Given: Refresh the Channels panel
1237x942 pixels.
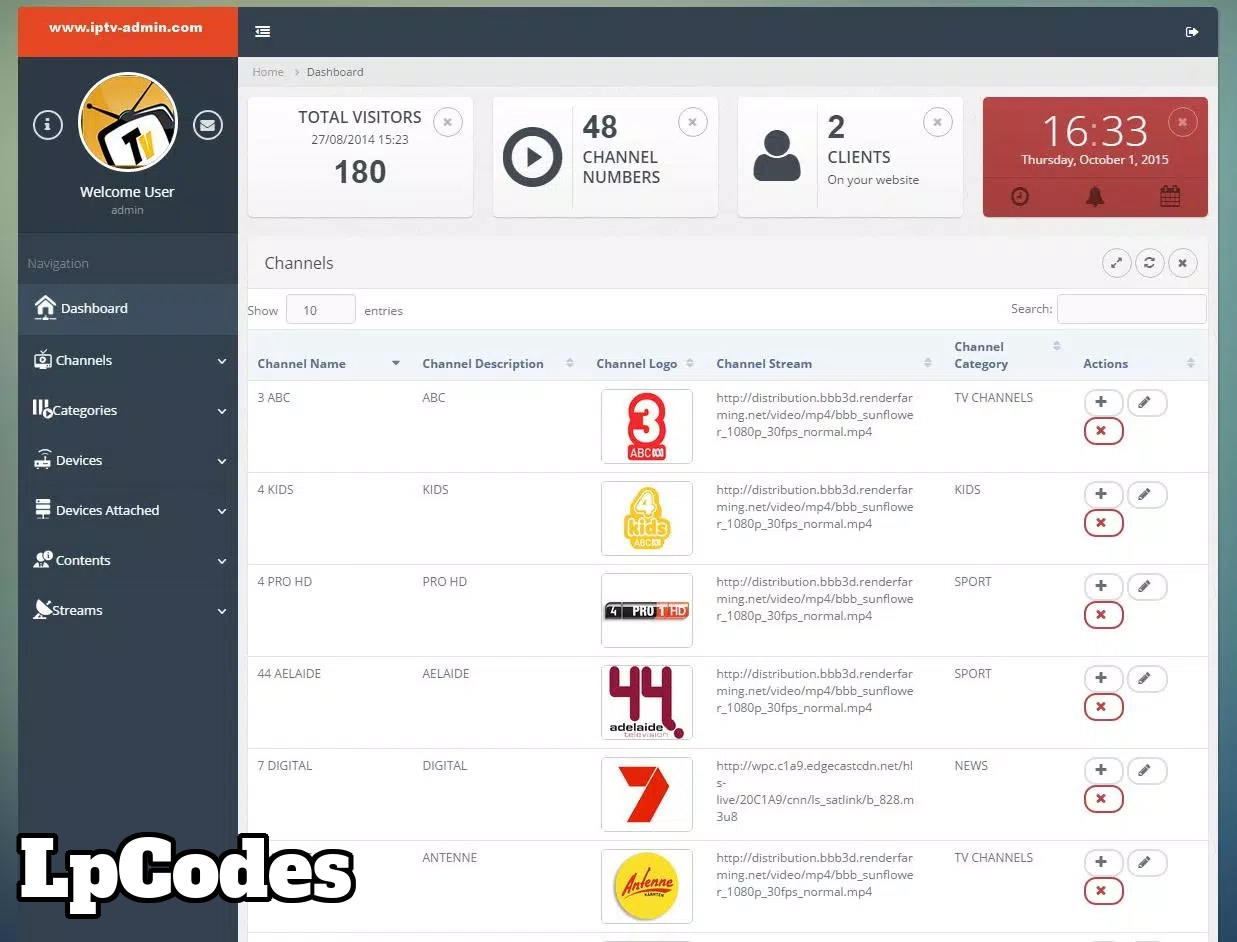Looking at the screenshot, I should point(1149,263).
